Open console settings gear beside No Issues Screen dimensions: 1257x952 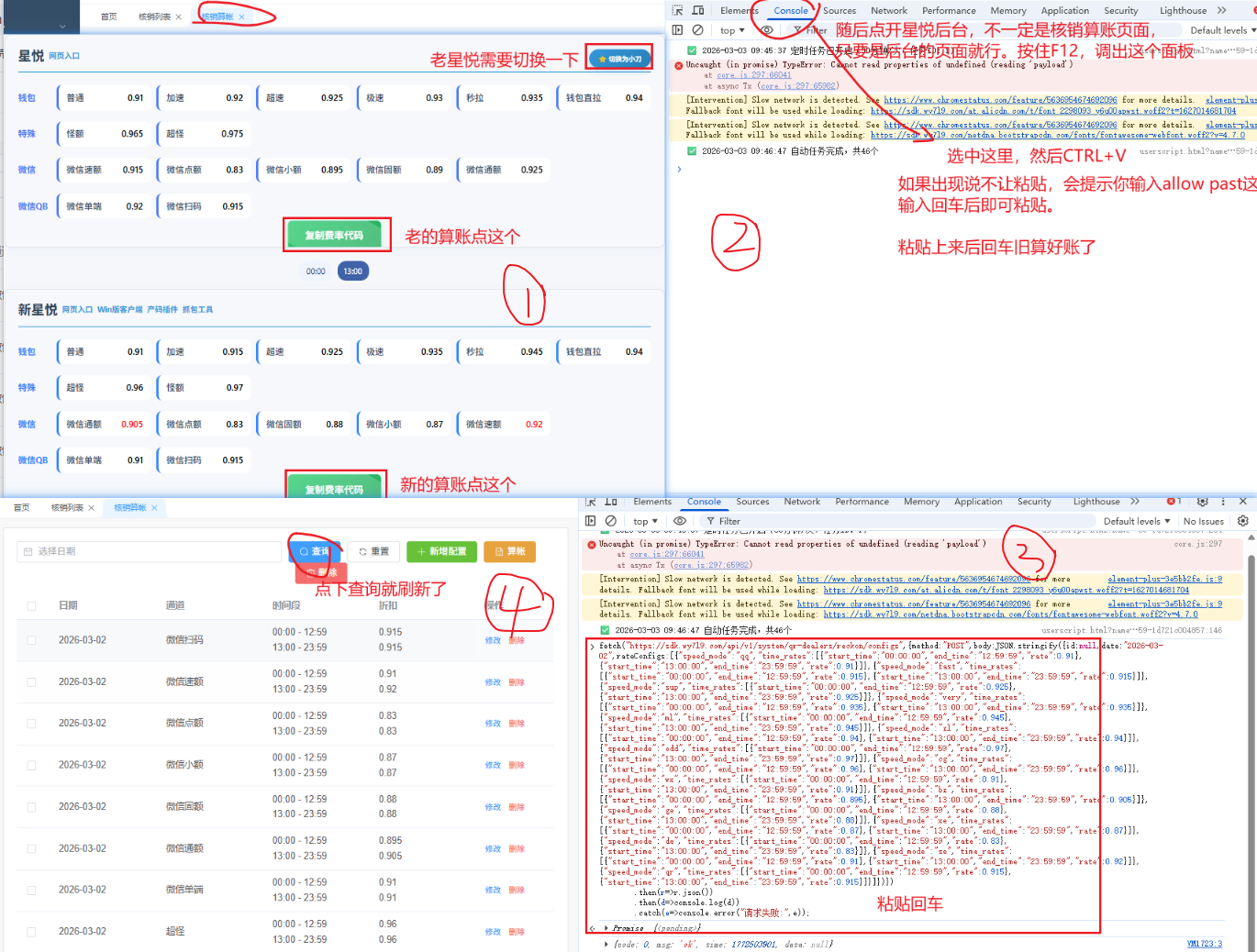(x=1243, y=521)
